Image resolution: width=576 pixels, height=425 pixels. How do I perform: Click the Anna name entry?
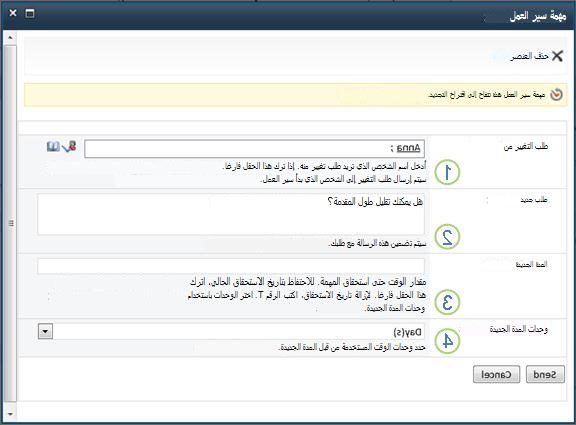(x=408, y=148)
